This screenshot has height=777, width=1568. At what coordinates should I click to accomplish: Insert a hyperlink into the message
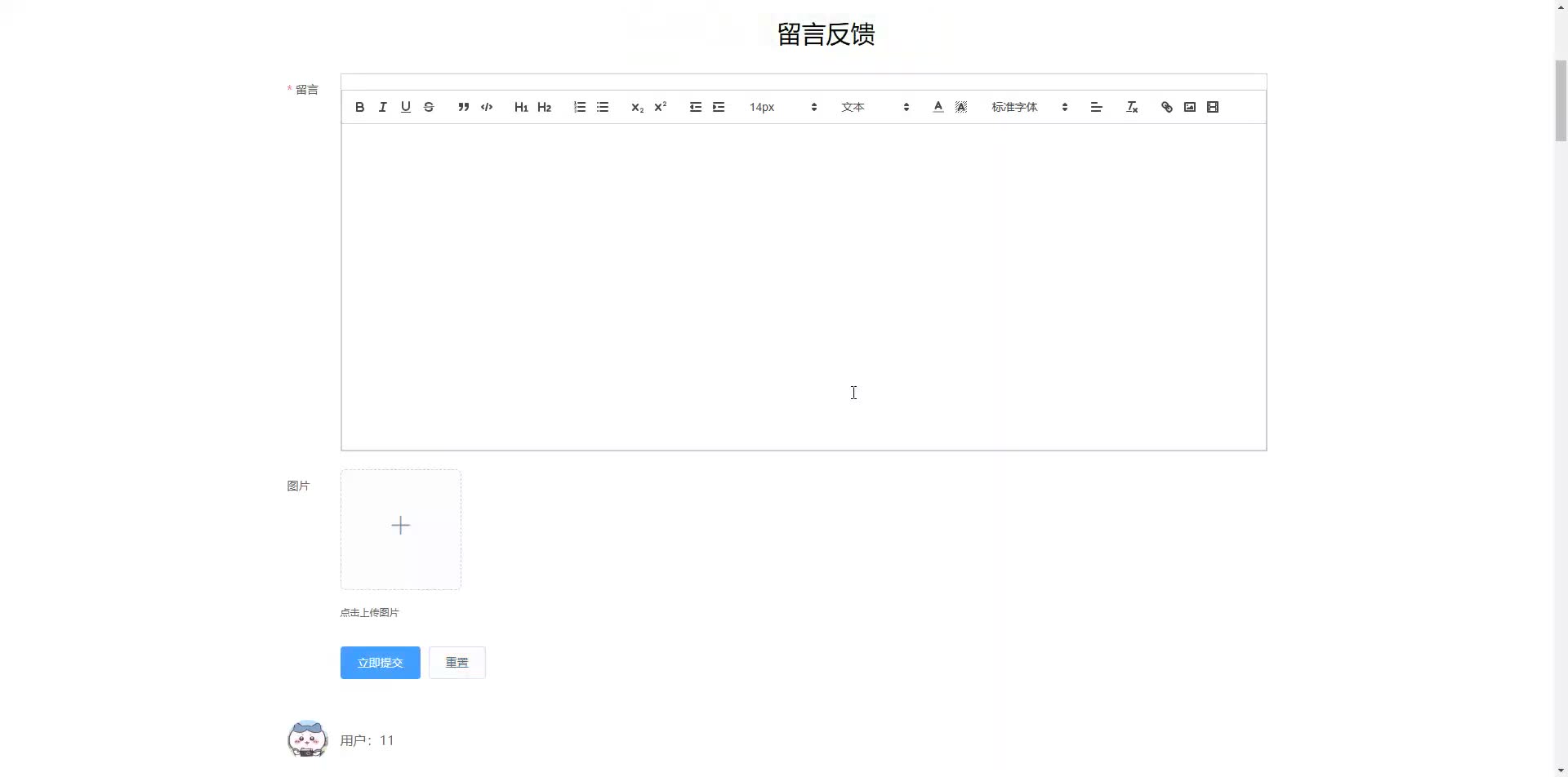(x=1165, y=106)
